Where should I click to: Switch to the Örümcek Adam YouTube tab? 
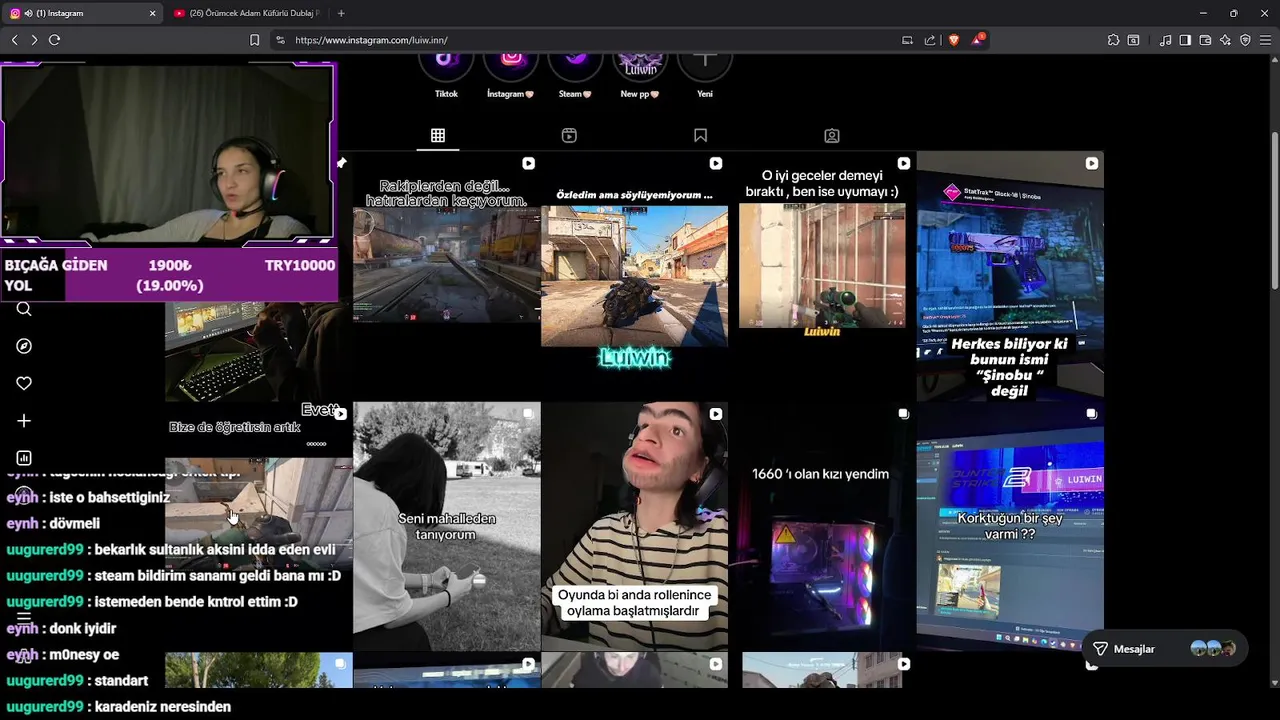(247, 13)
